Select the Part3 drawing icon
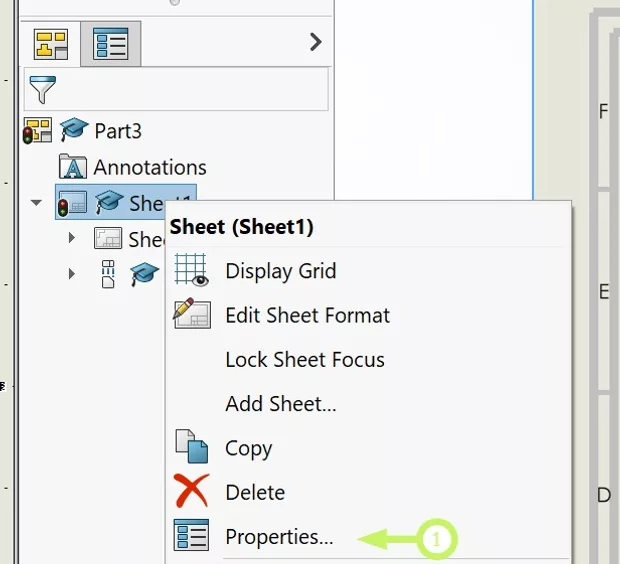This screenshot has width=620, height=564. click(x=38, y=130)
